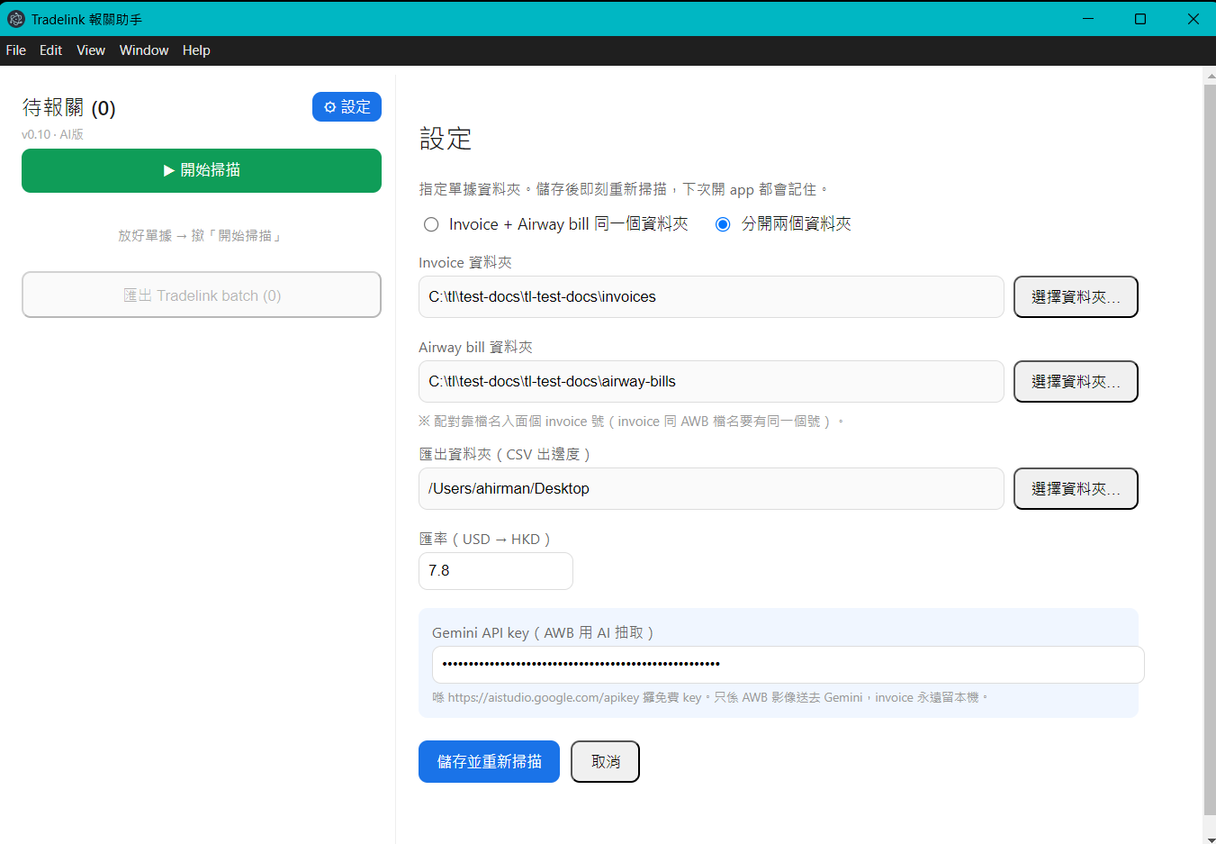The width and height of the screenshot is (1216, 844).
Task: Click the 匯率 USD→HKD rate field
Action: 496,571
